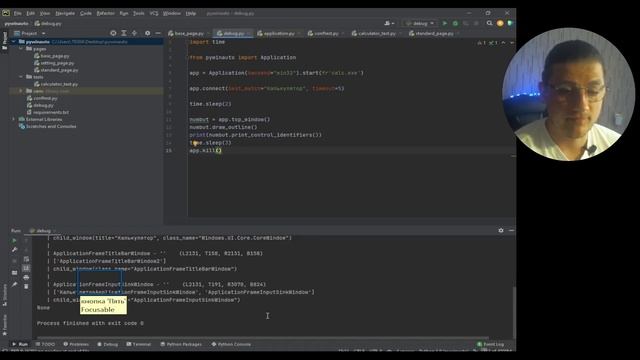The width and height of the screenshot is (640, 360).
Task: Open Project panel options gear
Action: coord(147,33)
